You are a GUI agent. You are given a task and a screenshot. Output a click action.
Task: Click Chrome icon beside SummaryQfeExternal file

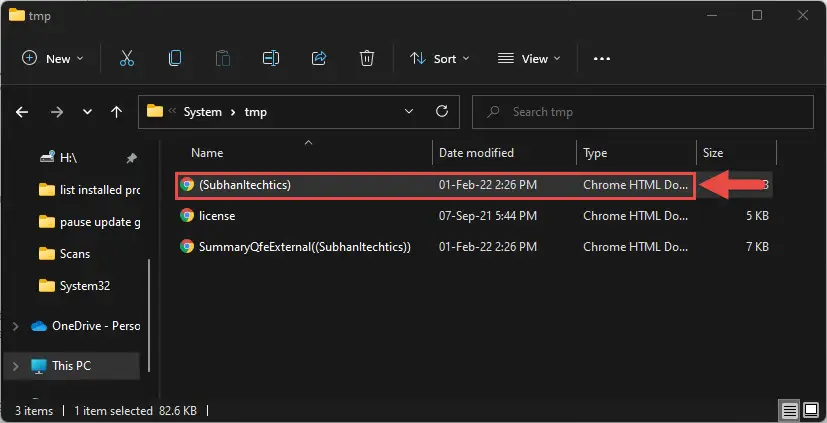(187, 246)
